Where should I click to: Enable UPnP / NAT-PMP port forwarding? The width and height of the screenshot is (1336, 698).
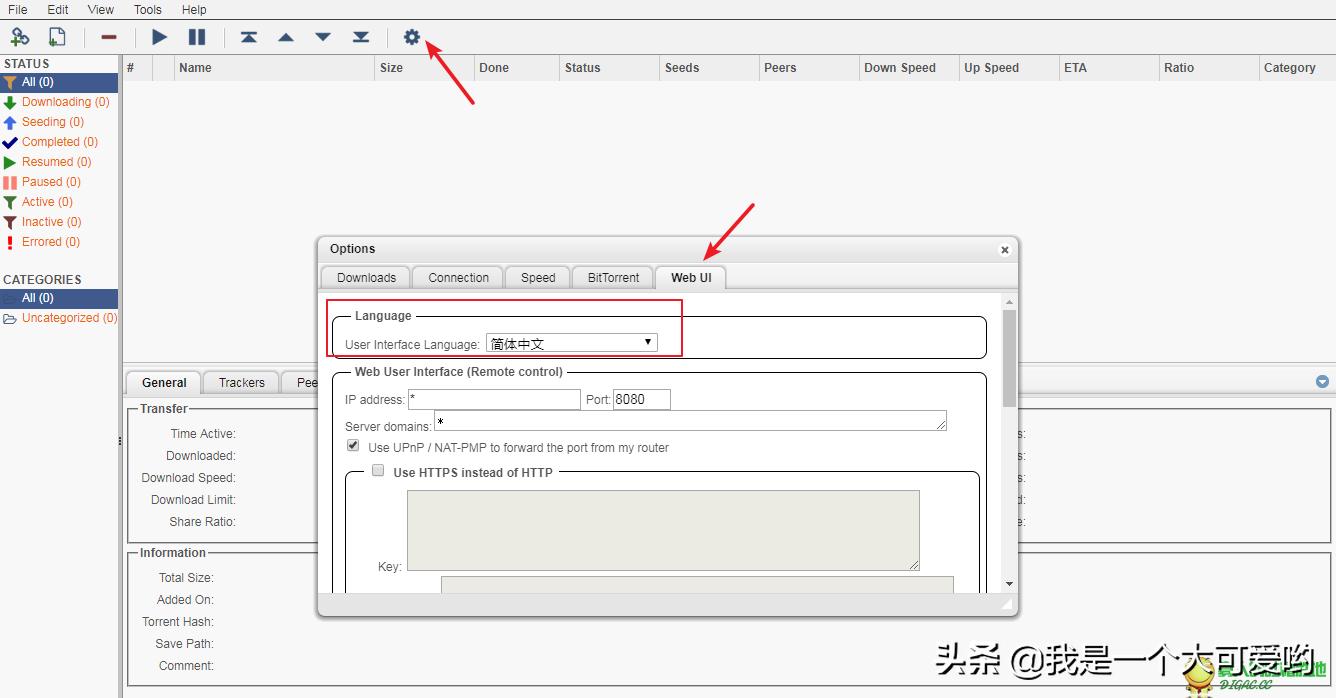click(353, 444)
